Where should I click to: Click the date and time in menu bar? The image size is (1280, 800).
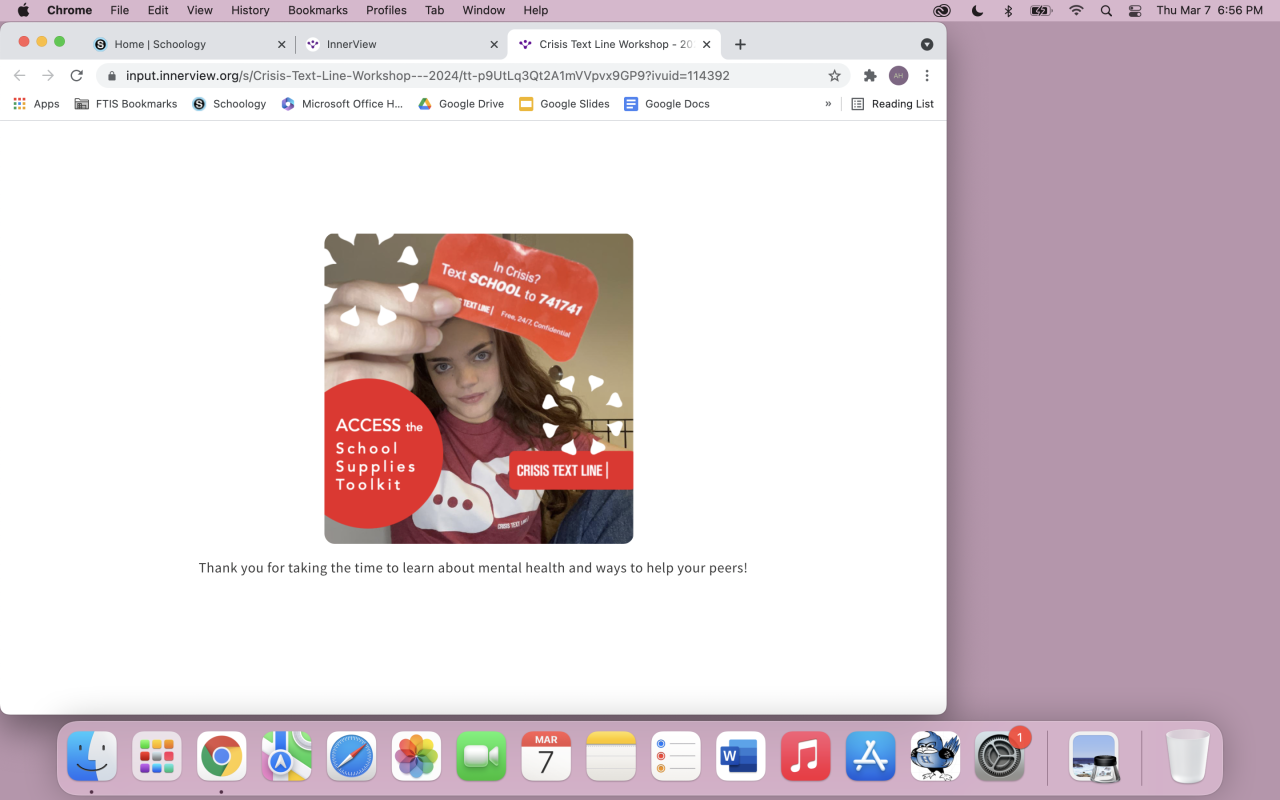point(1210,10)
